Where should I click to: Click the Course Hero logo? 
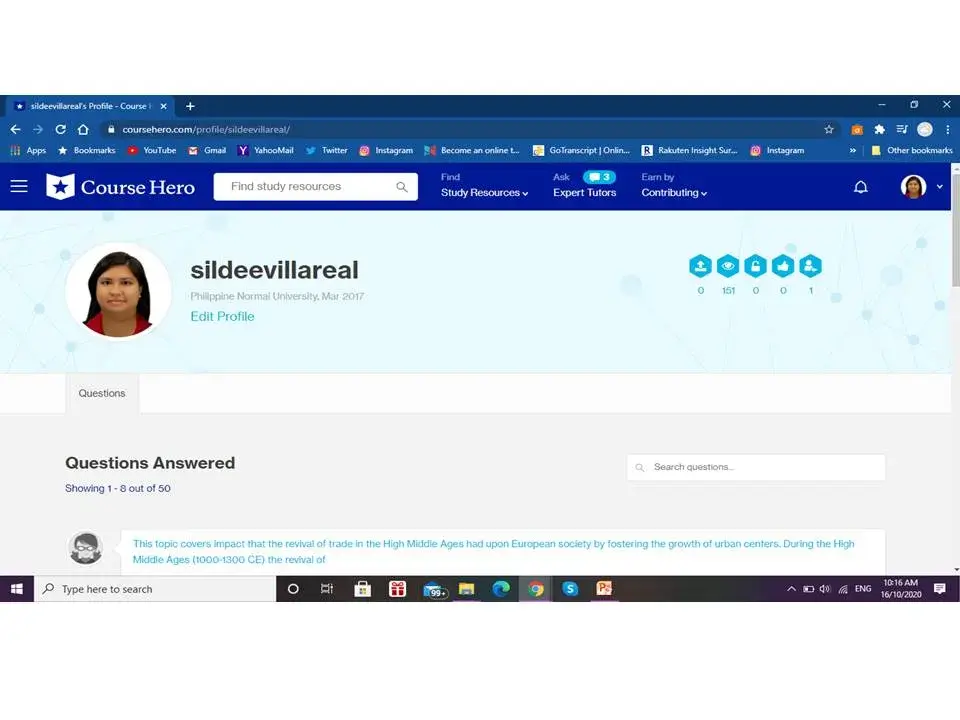click(x=121, y=187)
